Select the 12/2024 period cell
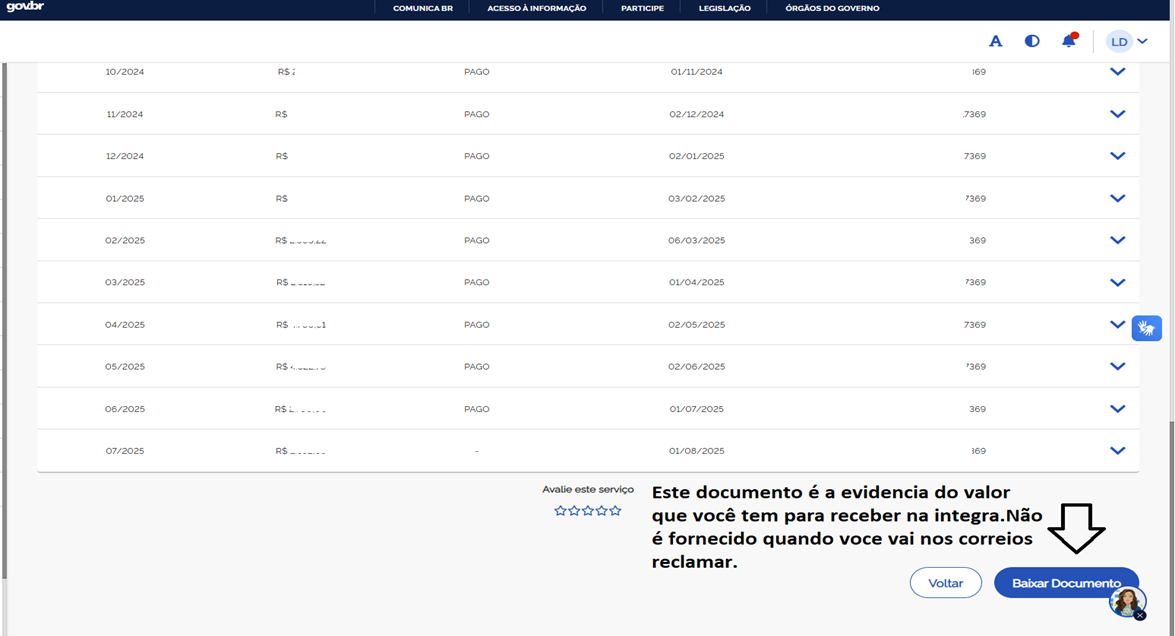Screen dimensions: 1175x636 (x=124, y=156)
